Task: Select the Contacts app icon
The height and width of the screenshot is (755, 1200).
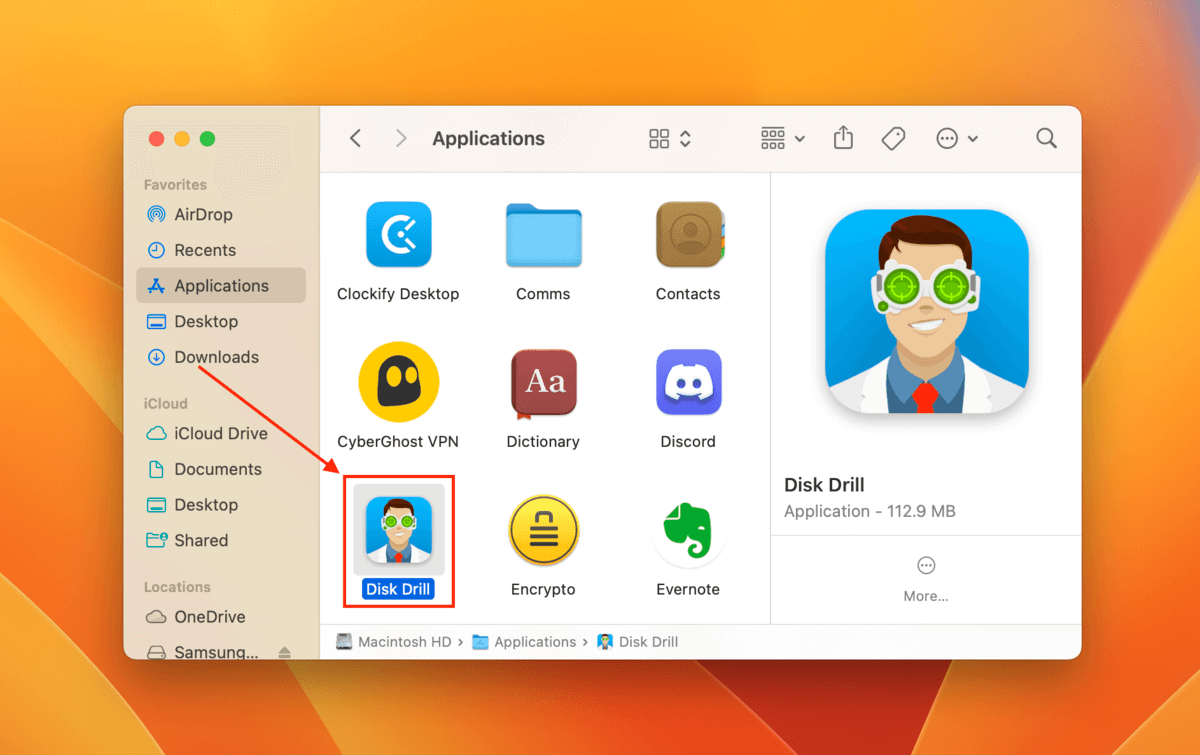Action: coord(688,235)
